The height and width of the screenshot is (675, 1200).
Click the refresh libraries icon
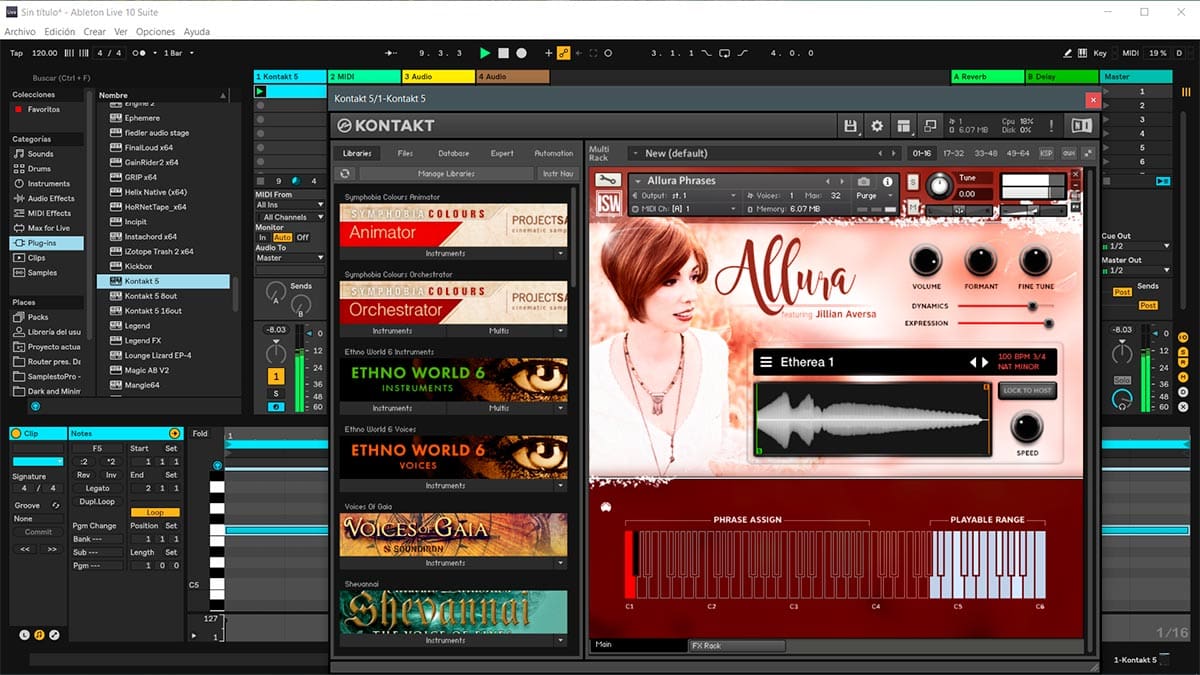(x=346, y=174)
